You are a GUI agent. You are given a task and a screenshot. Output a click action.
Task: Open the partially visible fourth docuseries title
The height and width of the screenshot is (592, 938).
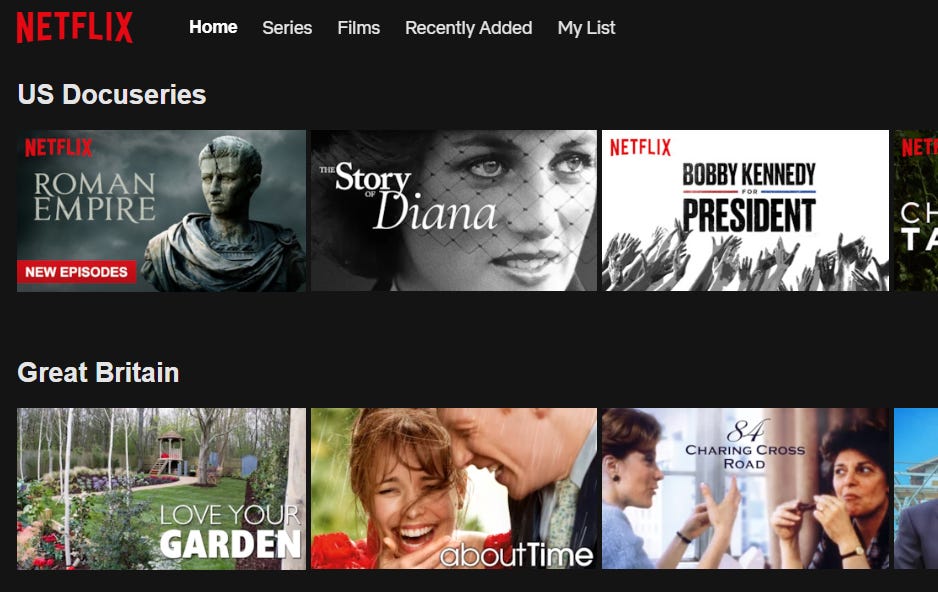[x=916, y=210]
